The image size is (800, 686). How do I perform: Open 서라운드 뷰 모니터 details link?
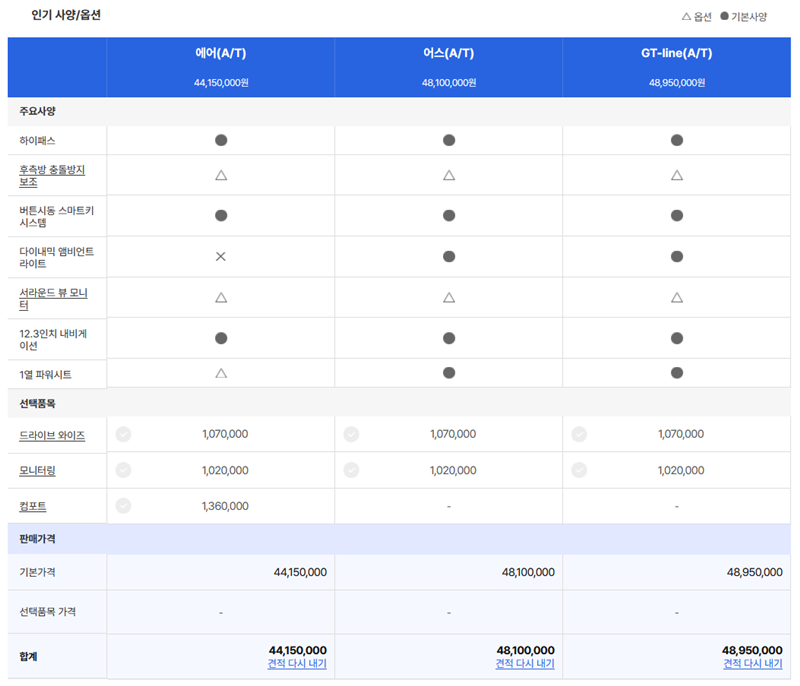pyautogui.click(x=53, y=298)
